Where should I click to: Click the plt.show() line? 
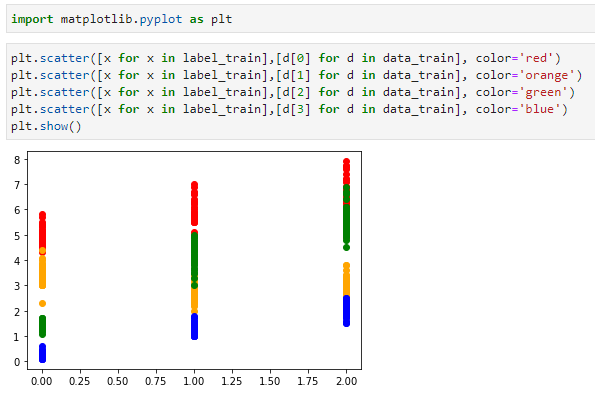click(46, 126)
